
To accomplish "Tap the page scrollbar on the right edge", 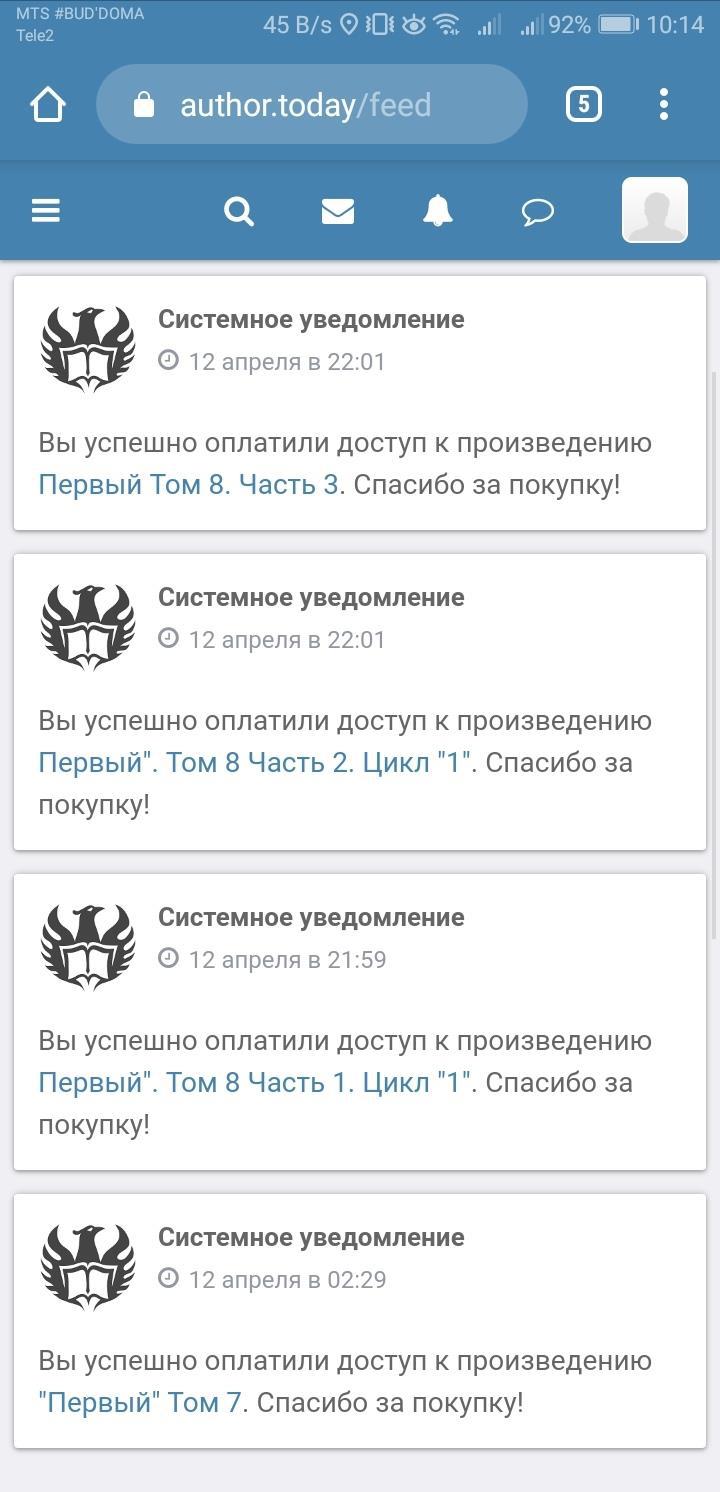I will 714,650.
